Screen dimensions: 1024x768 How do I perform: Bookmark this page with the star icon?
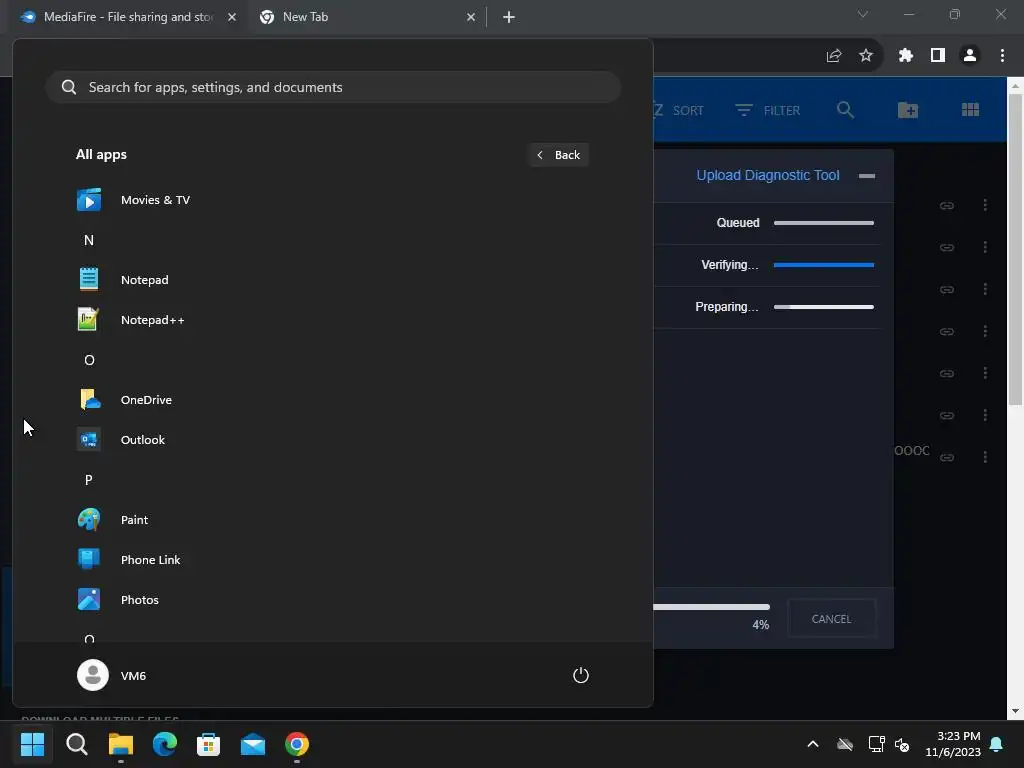click(866, 56)
